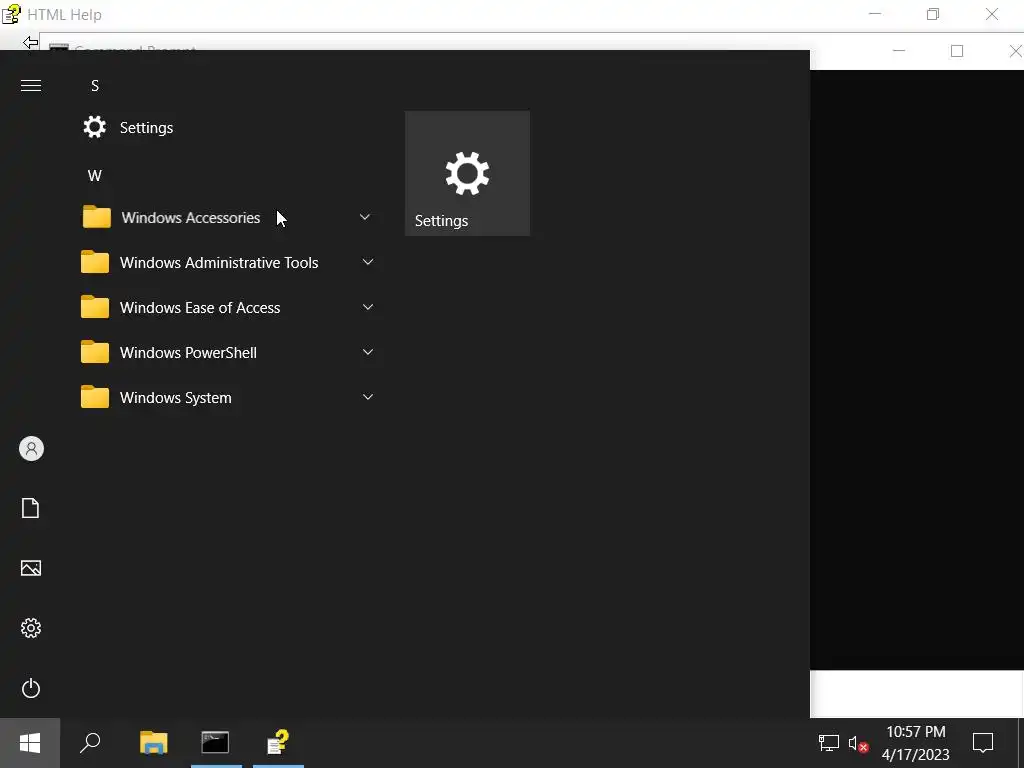Click the muted speaker tray icon
This screenshot has height=768, width=1024.
pyautogui.click(x=858, y=743)
